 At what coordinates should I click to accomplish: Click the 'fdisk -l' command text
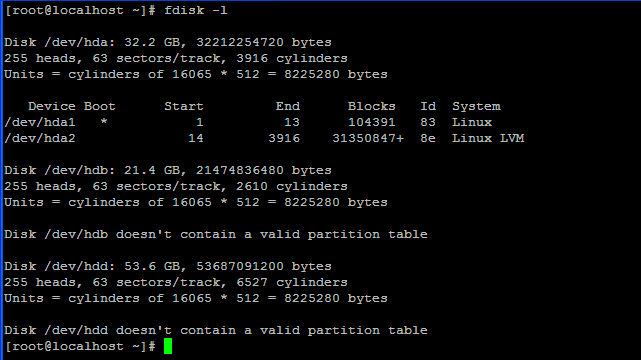pyautogui.click(x=195, y=10)
